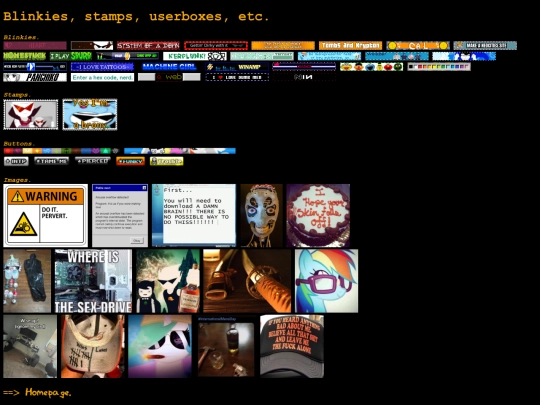Click the media player slider blinkie
The width and height of the screenshot is (540, 405).
tap(35, 67)
